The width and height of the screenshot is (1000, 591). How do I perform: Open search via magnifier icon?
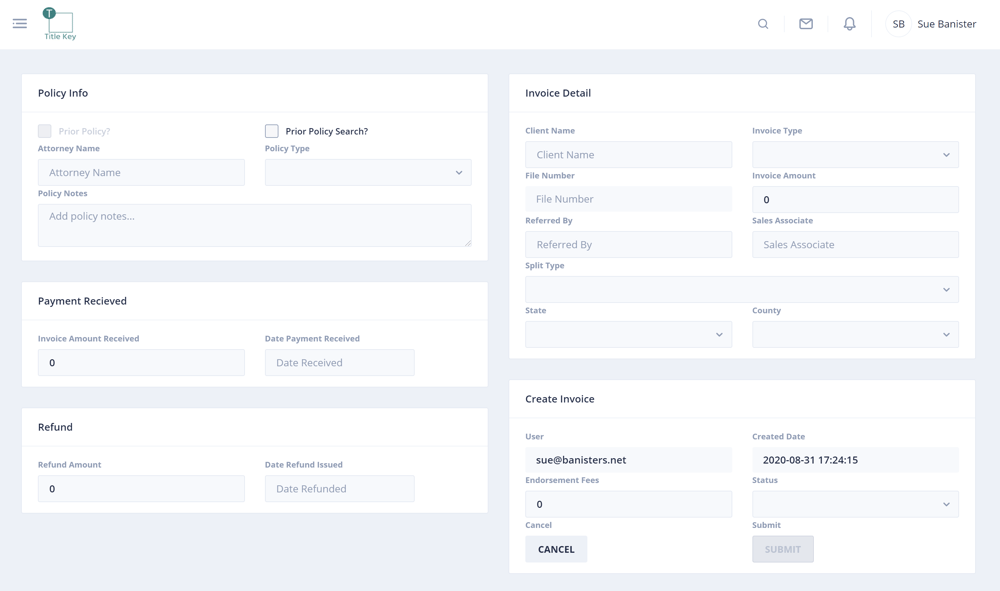763,24
